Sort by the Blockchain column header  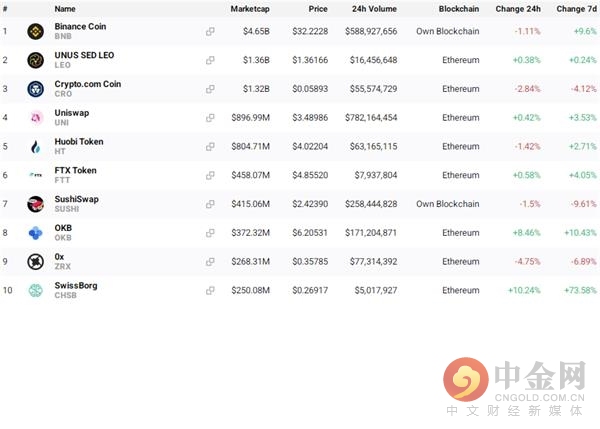459,9
